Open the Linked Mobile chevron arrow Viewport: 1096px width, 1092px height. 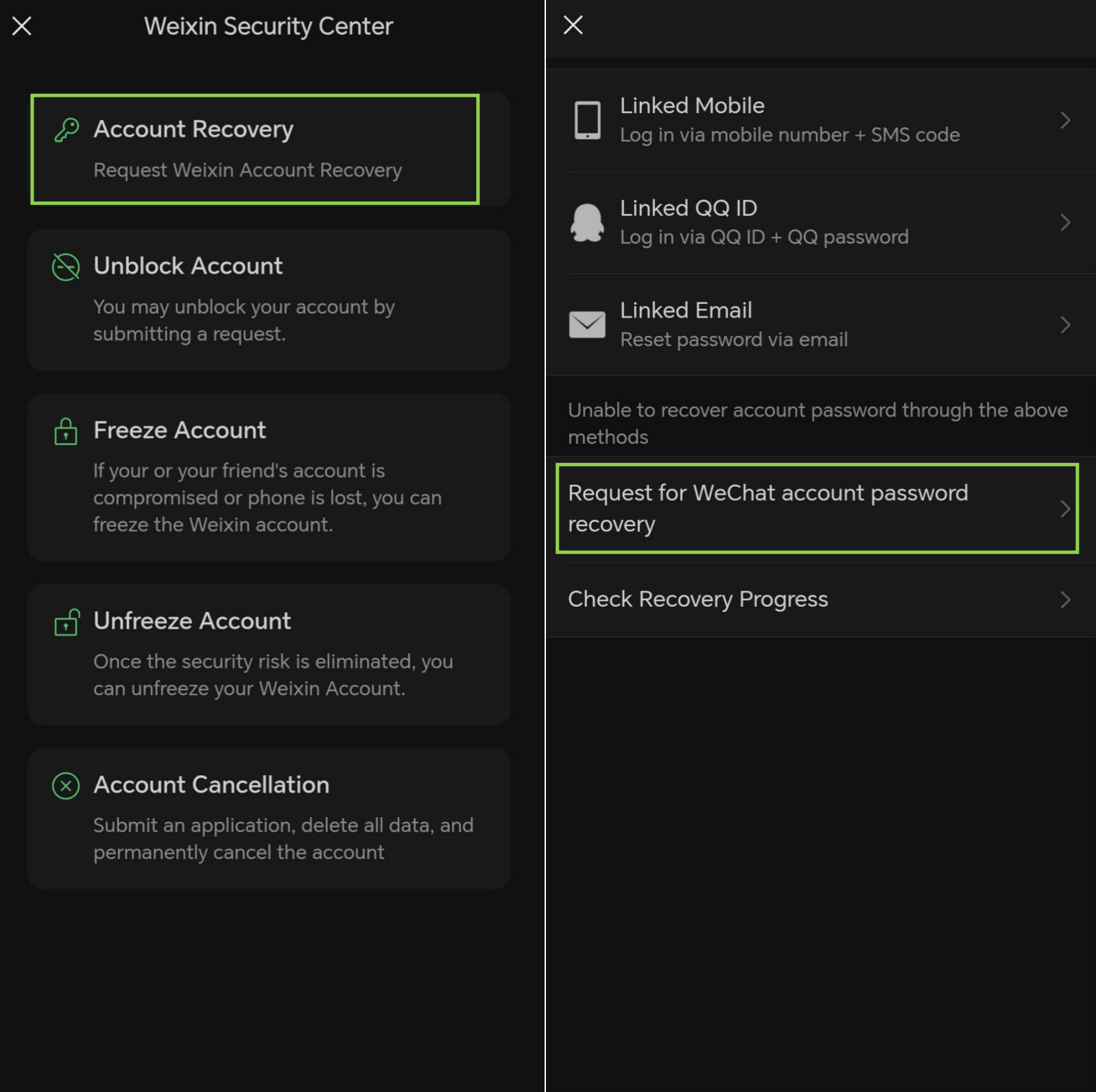pos(1065,120)
